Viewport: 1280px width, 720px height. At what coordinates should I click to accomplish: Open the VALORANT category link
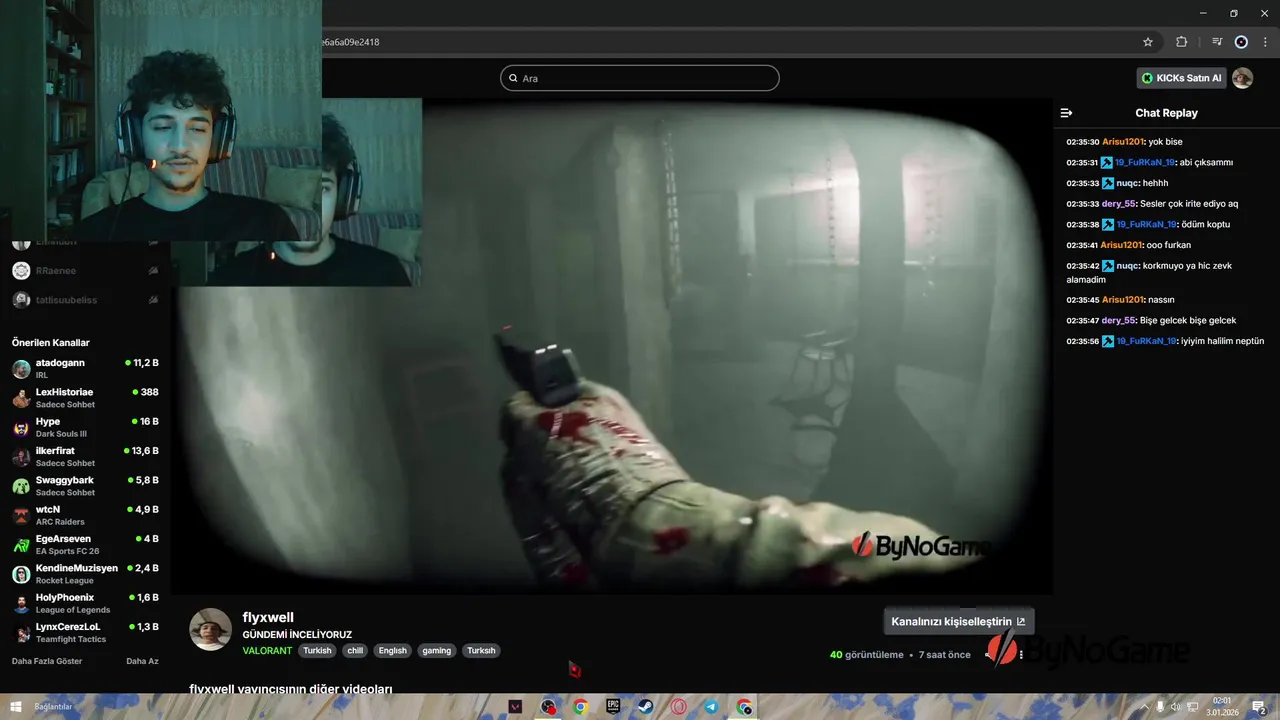(267, 650)
